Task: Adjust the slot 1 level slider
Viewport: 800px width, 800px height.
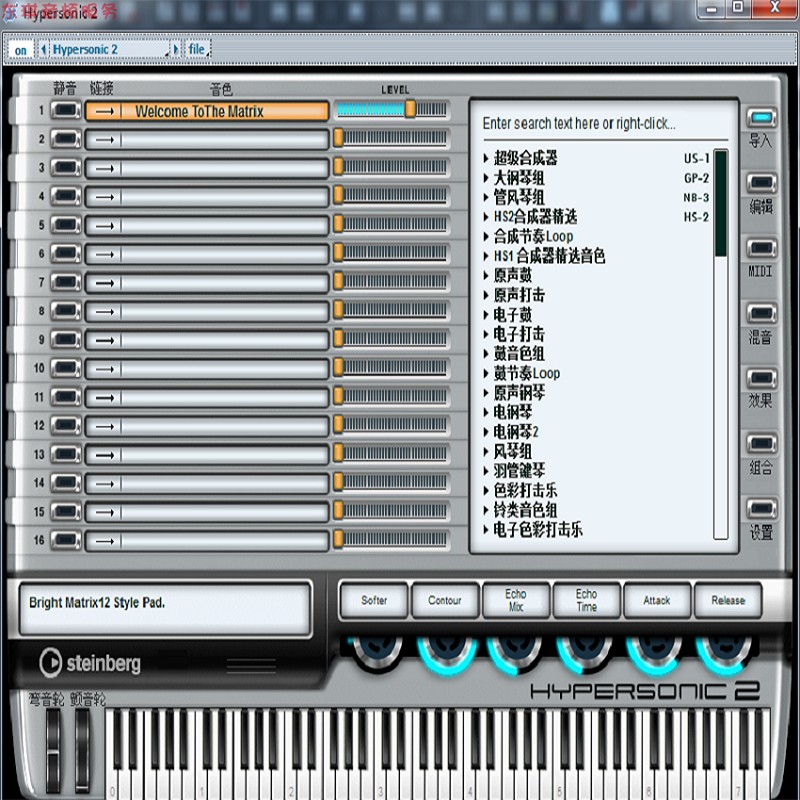Action: pos(392,109)
